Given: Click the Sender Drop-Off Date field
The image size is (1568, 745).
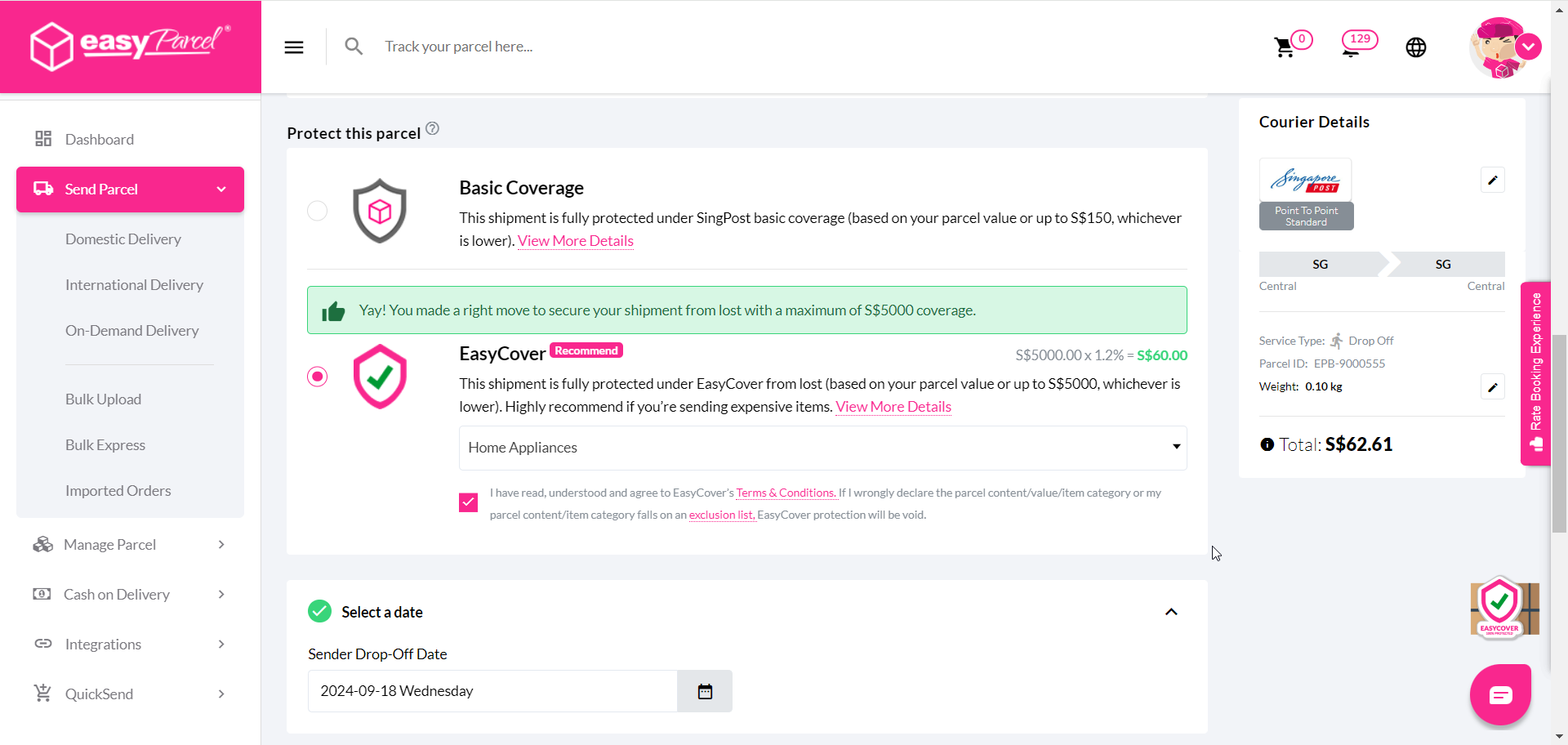Looking at the screenshot, I should pyautogui.click(x=492, y=691).
